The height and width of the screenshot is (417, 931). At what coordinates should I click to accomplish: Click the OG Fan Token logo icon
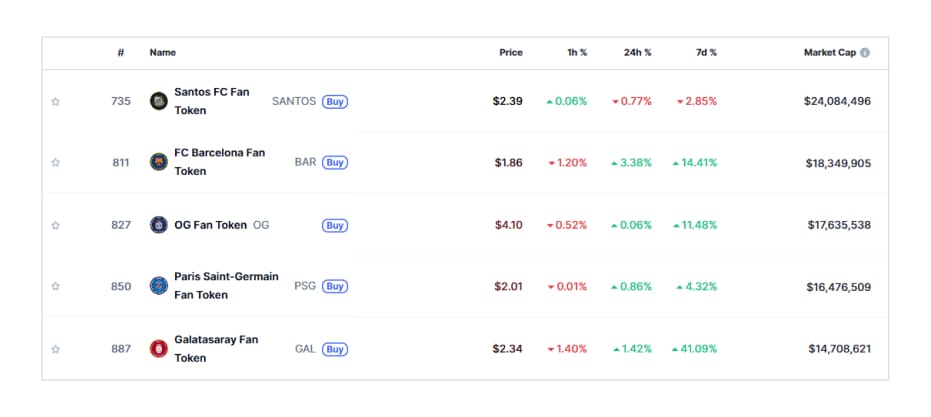tap(158, 225)
